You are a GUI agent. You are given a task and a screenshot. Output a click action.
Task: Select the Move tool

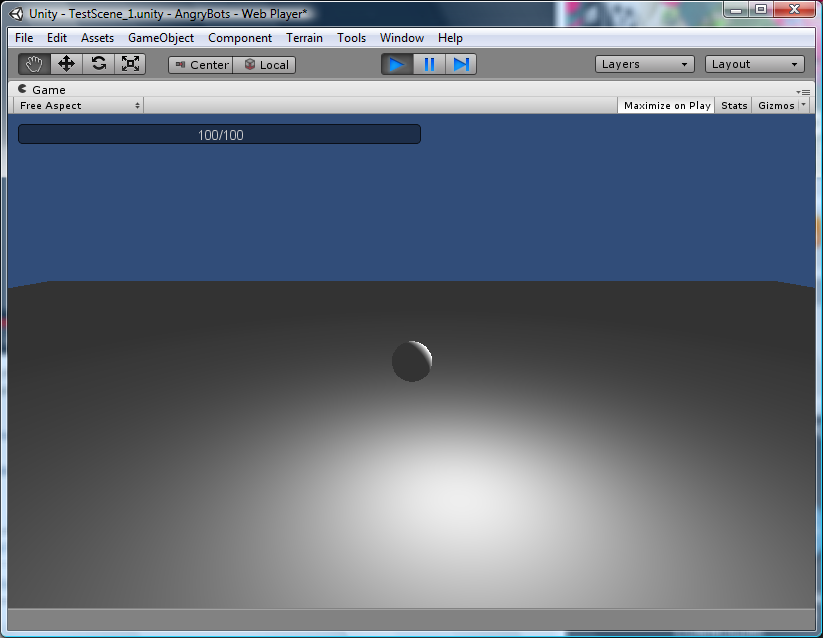click(66, 64)
